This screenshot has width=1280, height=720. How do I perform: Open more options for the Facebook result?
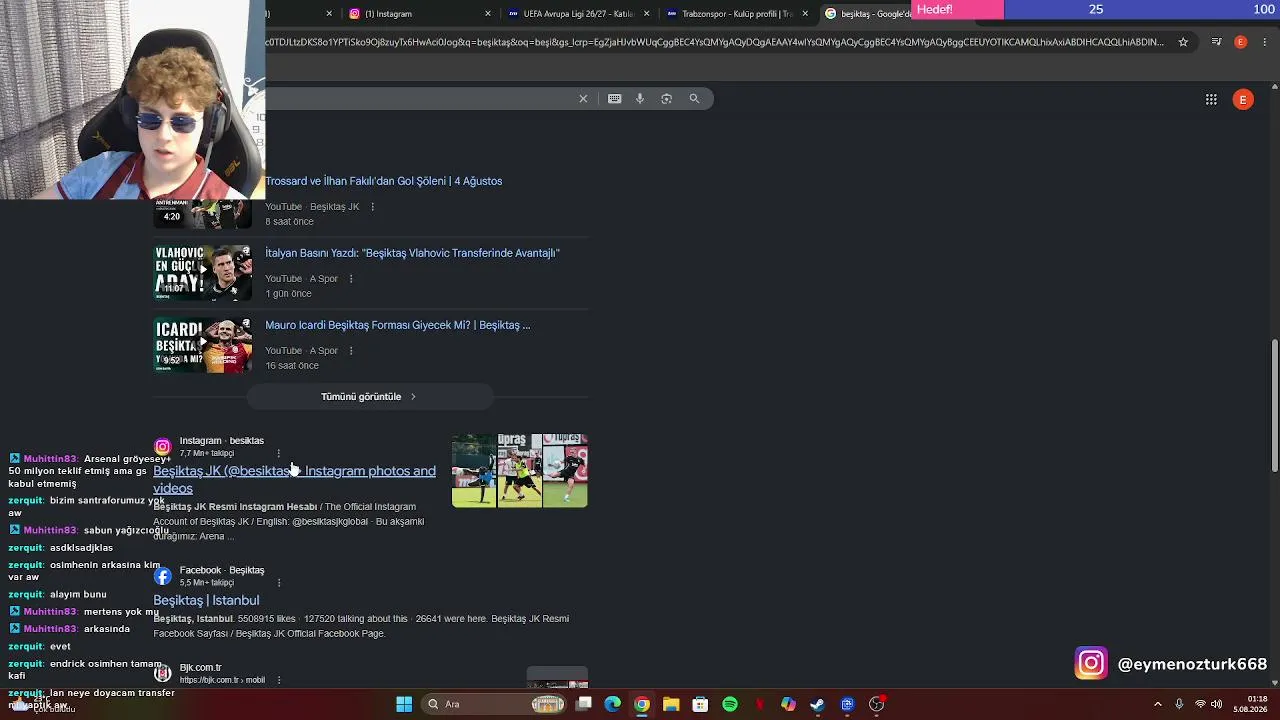(278, 582)
